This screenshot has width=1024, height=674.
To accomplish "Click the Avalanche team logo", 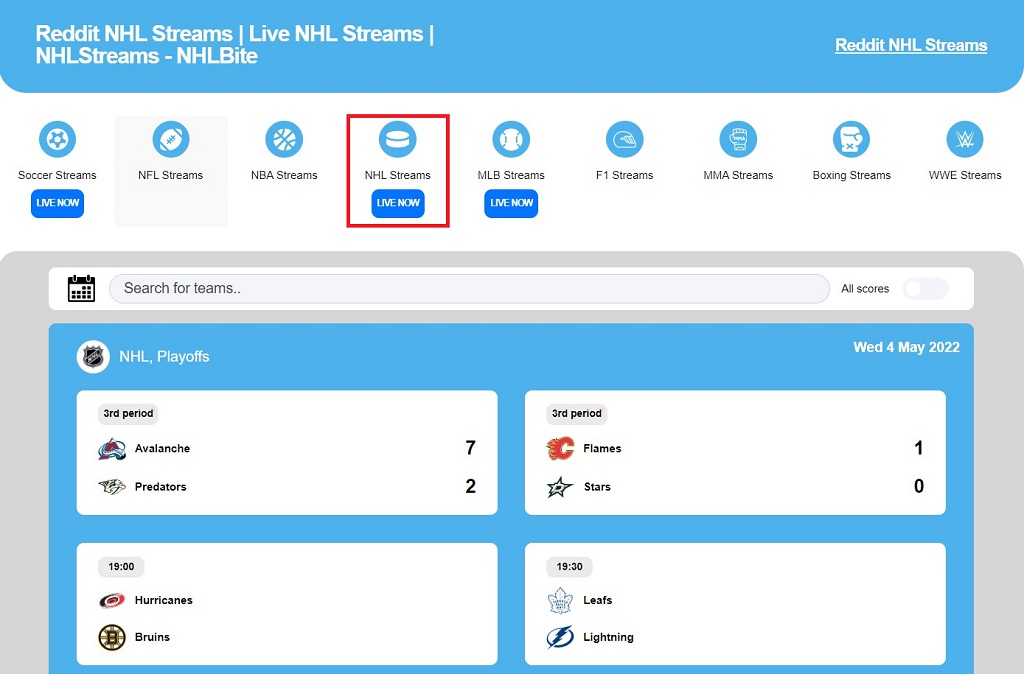I will [112, 449].
